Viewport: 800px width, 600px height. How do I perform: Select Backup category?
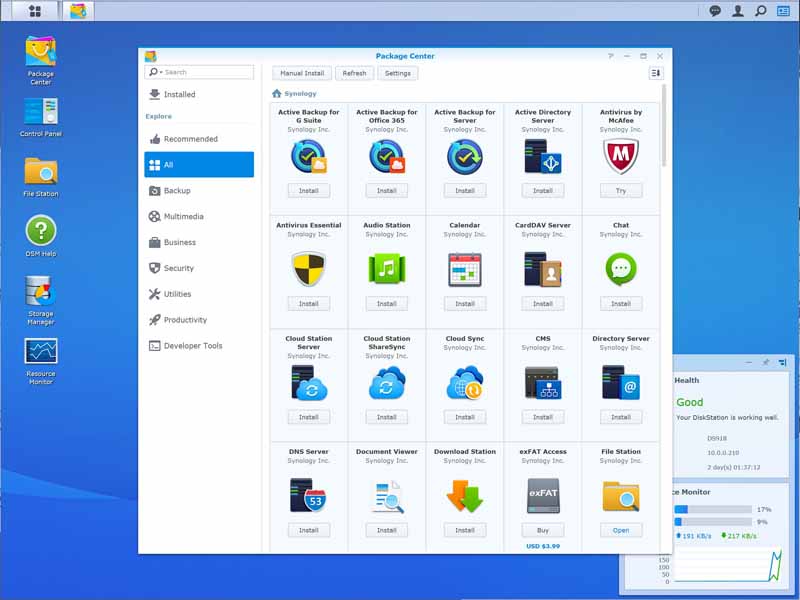[x=199, y=190]
